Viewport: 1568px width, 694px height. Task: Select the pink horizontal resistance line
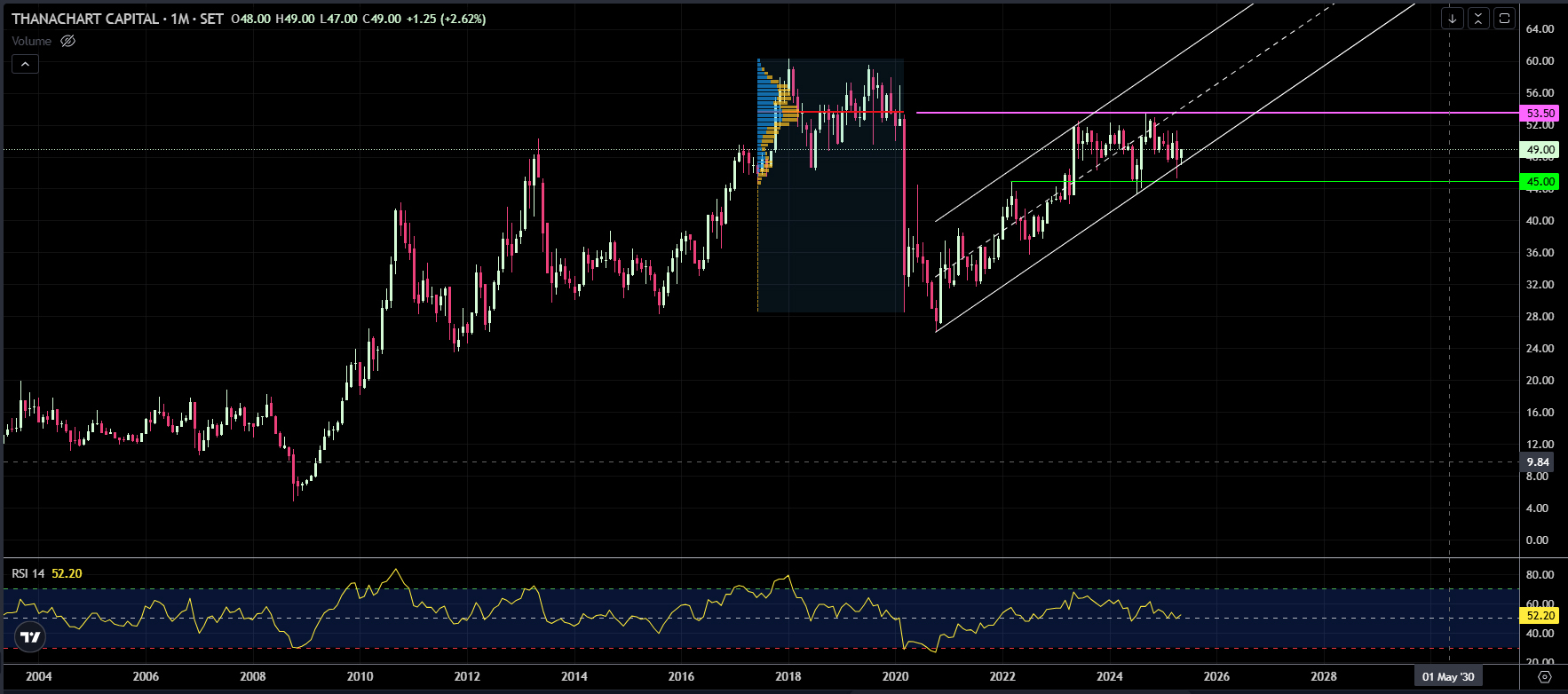click(x=1216, y=113)
